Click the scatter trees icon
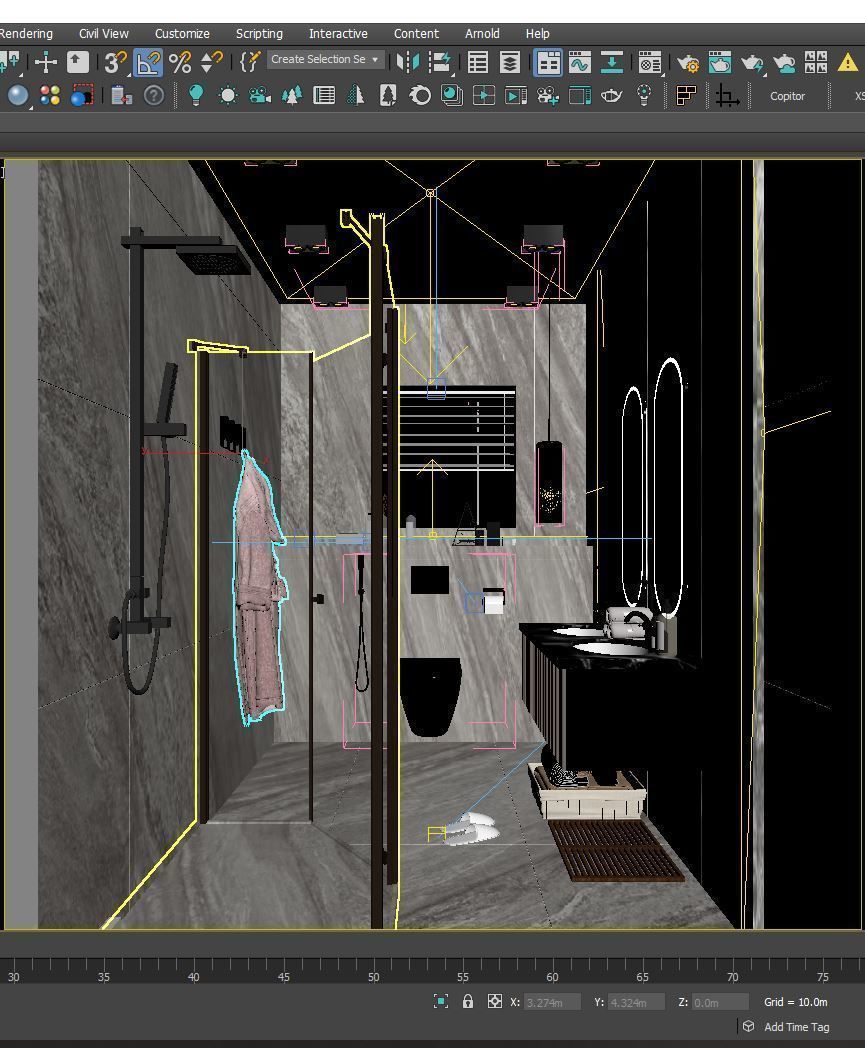The width and height of the screenshot is (865, 1048). pos(292,96)
